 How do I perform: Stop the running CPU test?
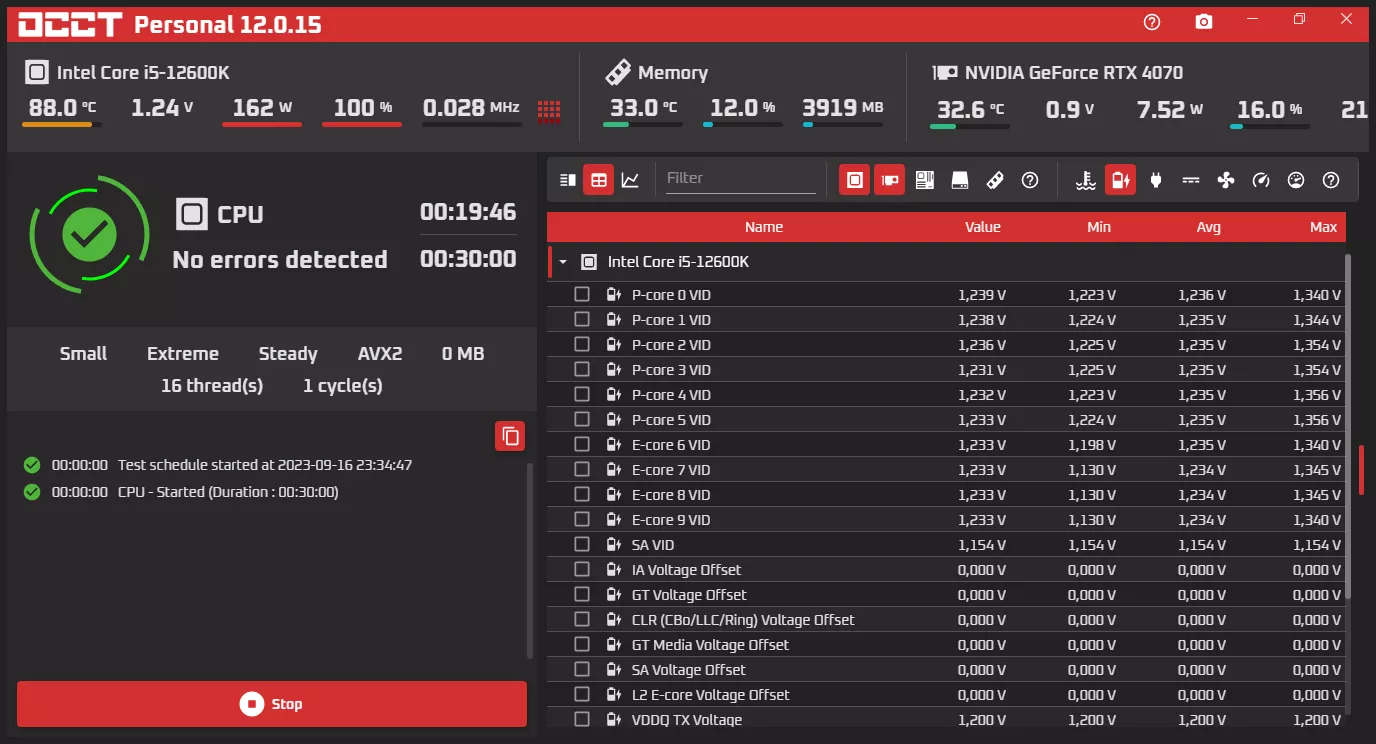272,704
